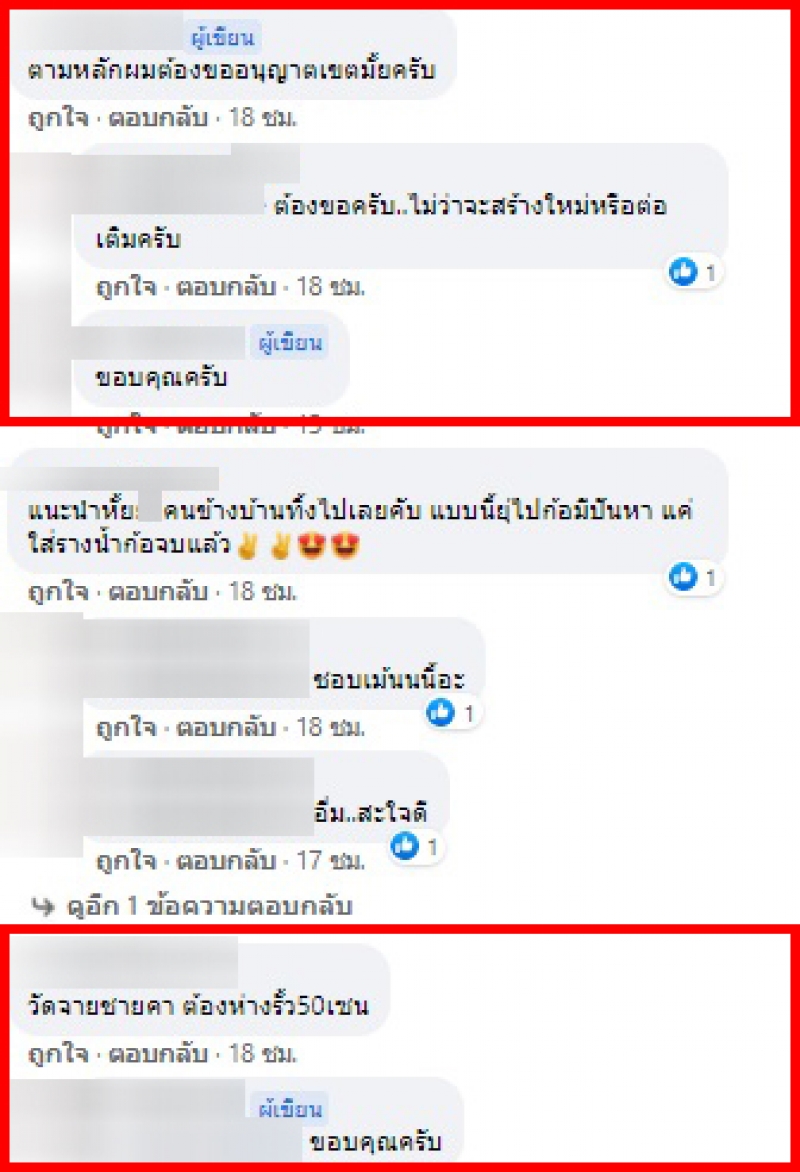Click the ผู้เขียน badge on top comment
This screenshot has height=1172, width=800.
coord(222,37)
